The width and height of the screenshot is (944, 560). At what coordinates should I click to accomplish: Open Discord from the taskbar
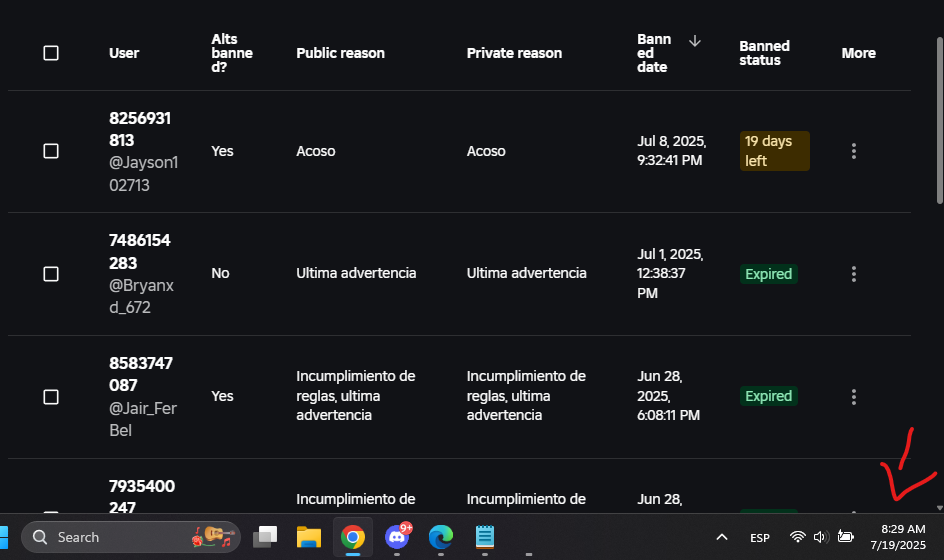coord(397,537)
